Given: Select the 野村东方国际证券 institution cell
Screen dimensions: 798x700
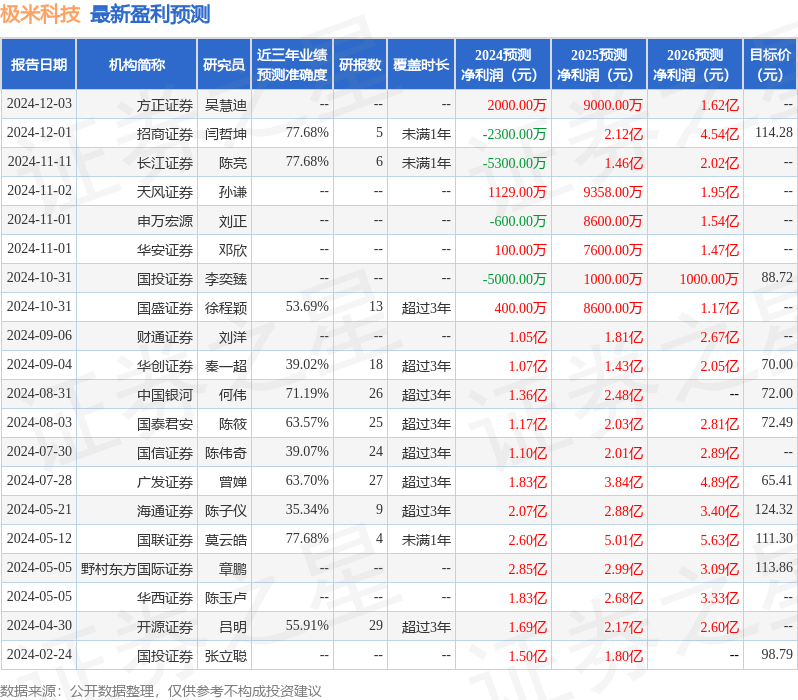Looking at the screenshot, I should click(x=137, y=569).
